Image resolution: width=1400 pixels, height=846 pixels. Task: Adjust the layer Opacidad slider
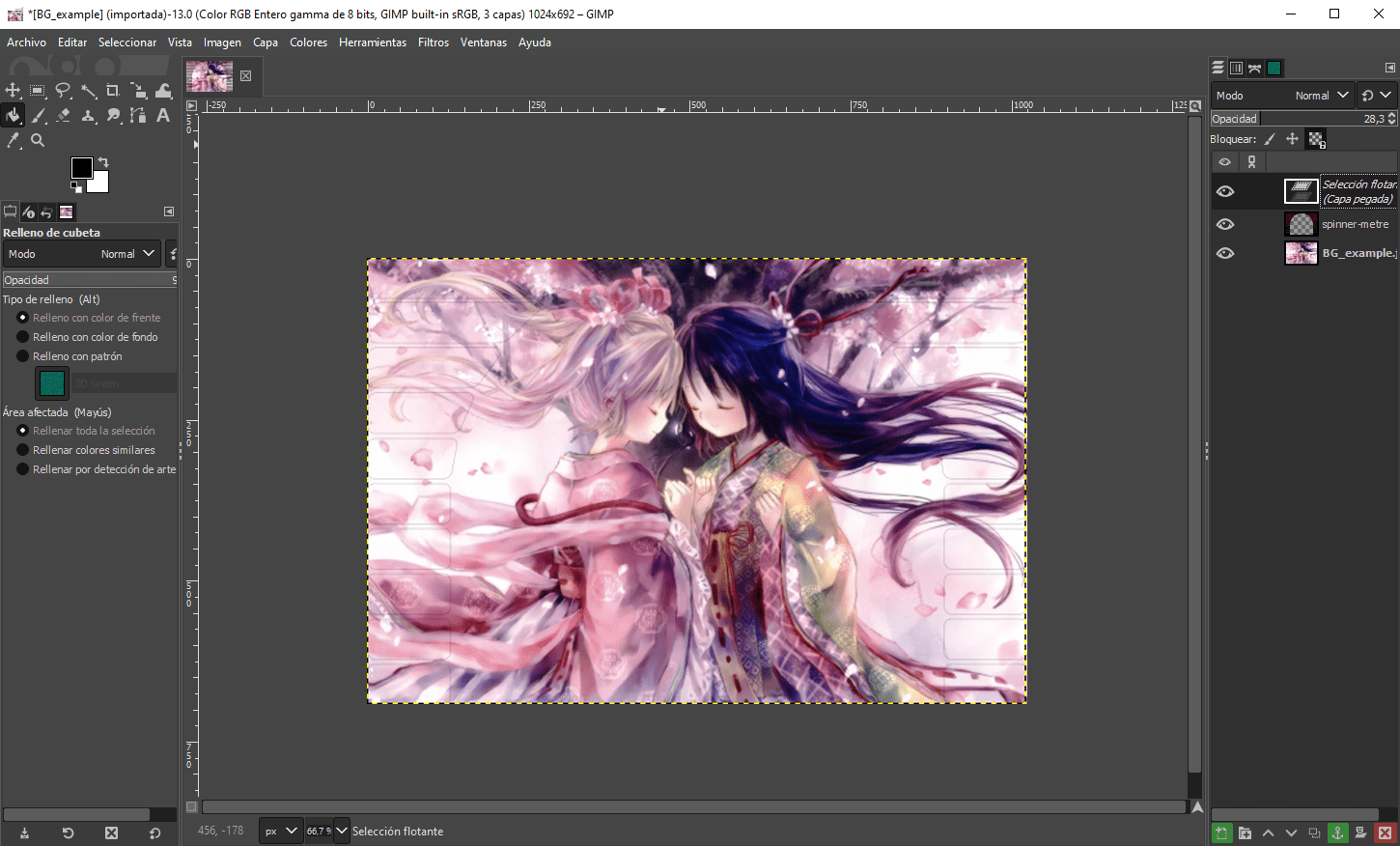1304,119
